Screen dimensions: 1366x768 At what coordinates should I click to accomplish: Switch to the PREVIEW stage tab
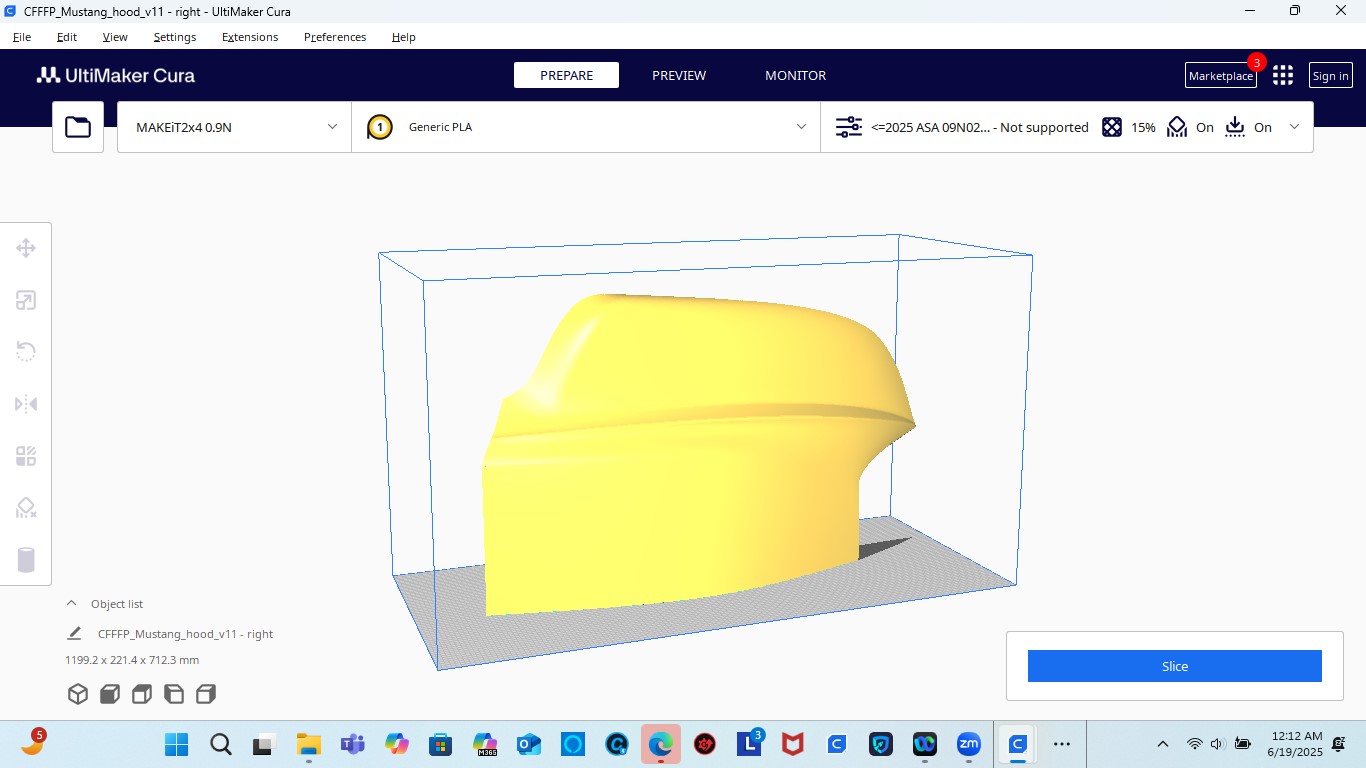pos(679,76)
